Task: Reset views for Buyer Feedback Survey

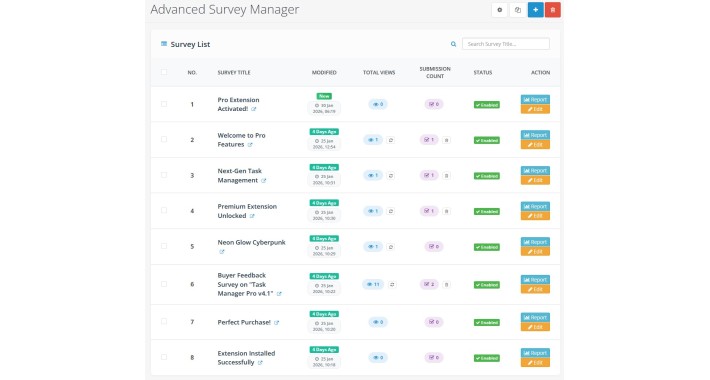Action: point(392,284)
